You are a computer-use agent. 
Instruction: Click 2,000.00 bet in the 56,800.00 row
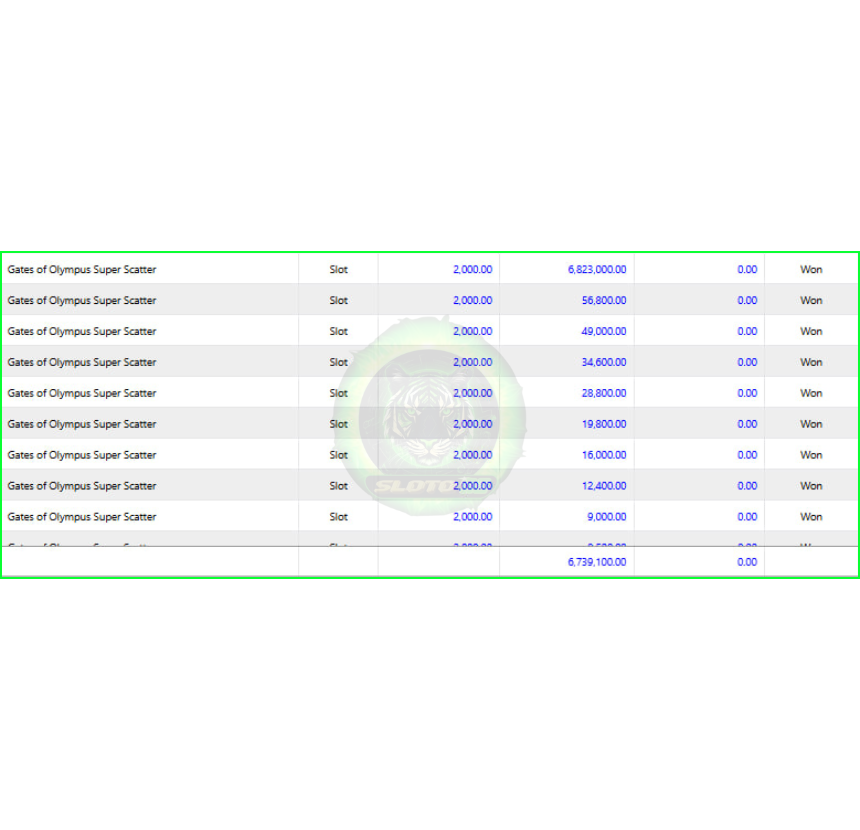[473, 300]
